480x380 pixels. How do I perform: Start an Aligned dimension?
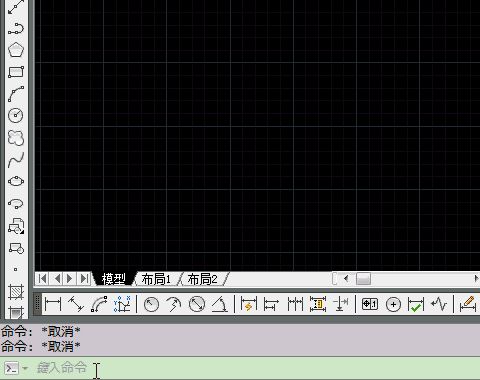[x=76, y=304]
